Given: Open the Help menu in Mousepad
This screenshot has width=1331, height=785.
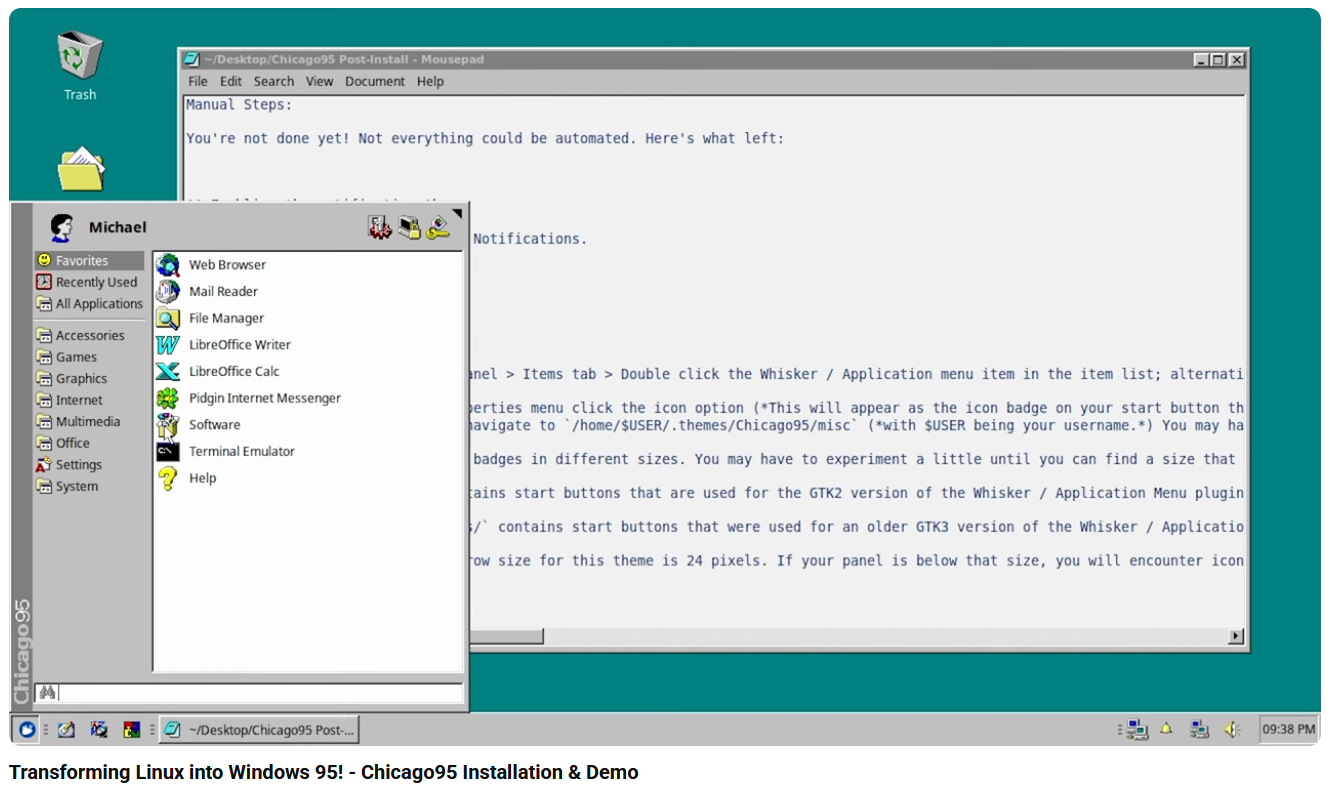Looking at the screenshot, I should point(431,82).
